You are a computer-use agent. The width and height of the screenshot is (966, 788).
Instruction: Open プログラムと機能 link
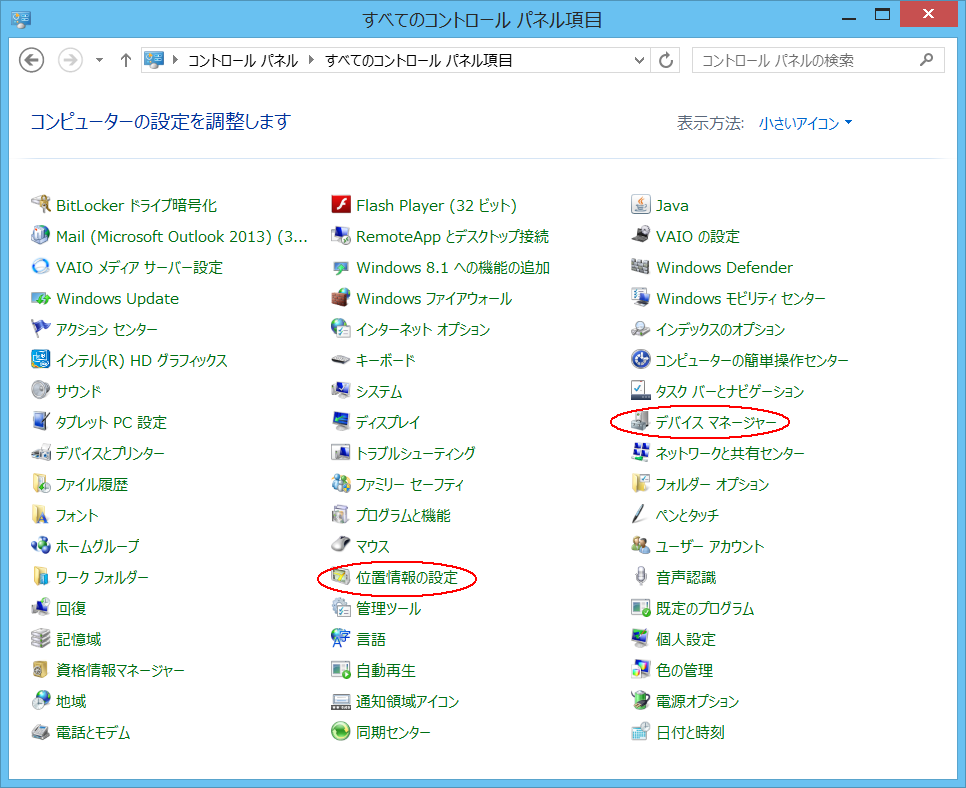click(x=404, y=516)
